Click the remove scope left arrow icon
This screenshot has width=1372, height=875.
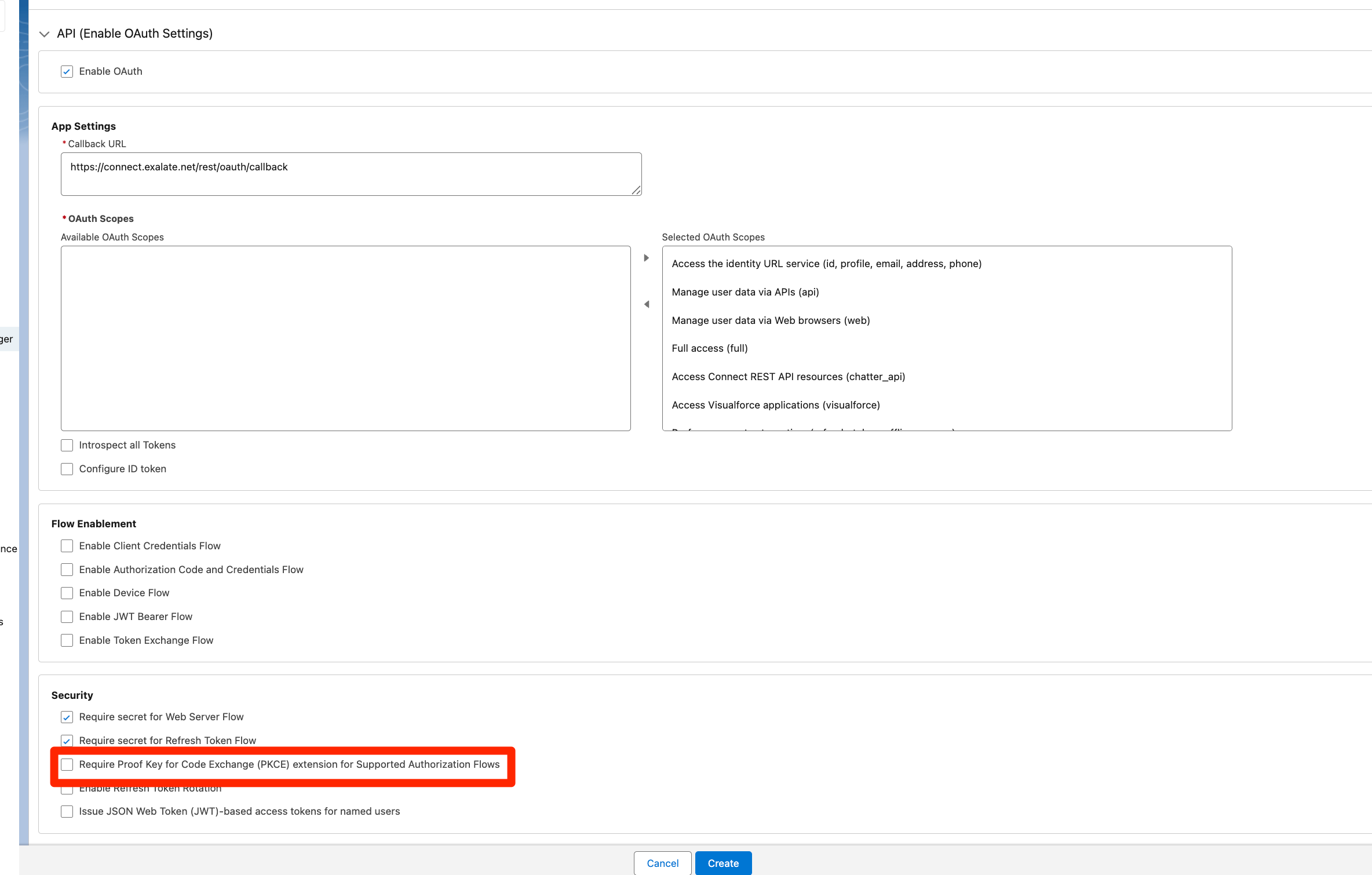[x=646, y=304]
